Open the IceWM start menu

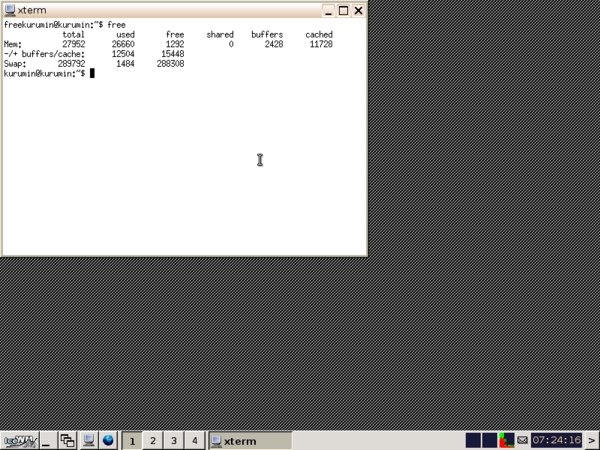19,441
